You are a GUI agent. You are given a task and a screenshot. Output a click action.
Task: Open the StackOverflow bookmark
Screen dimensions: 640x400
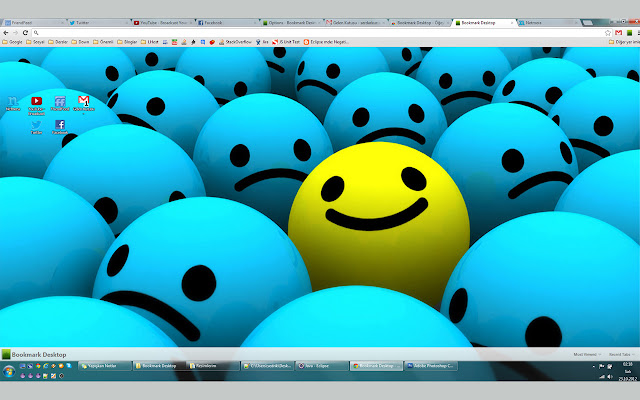[235, 42]
